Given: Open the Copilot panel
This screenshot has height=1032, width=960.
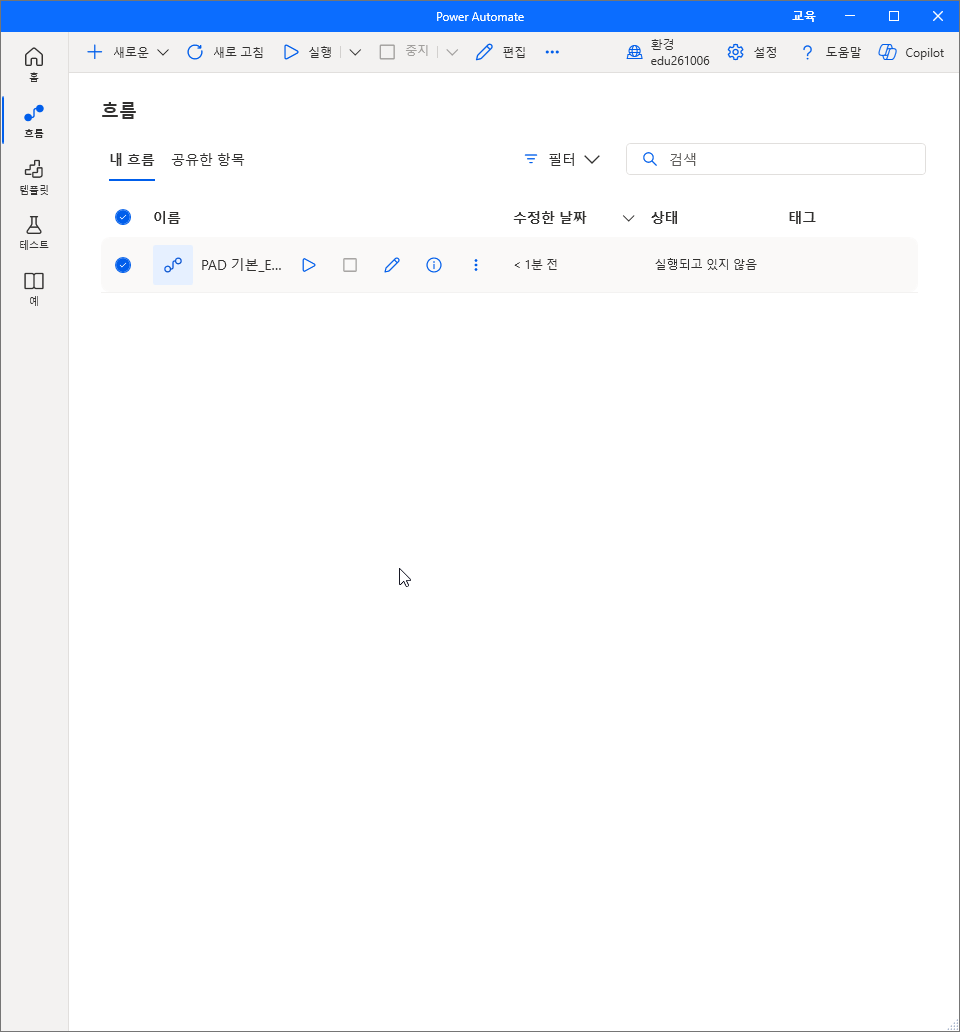Looking at the screenshot, I should point(911,52).
